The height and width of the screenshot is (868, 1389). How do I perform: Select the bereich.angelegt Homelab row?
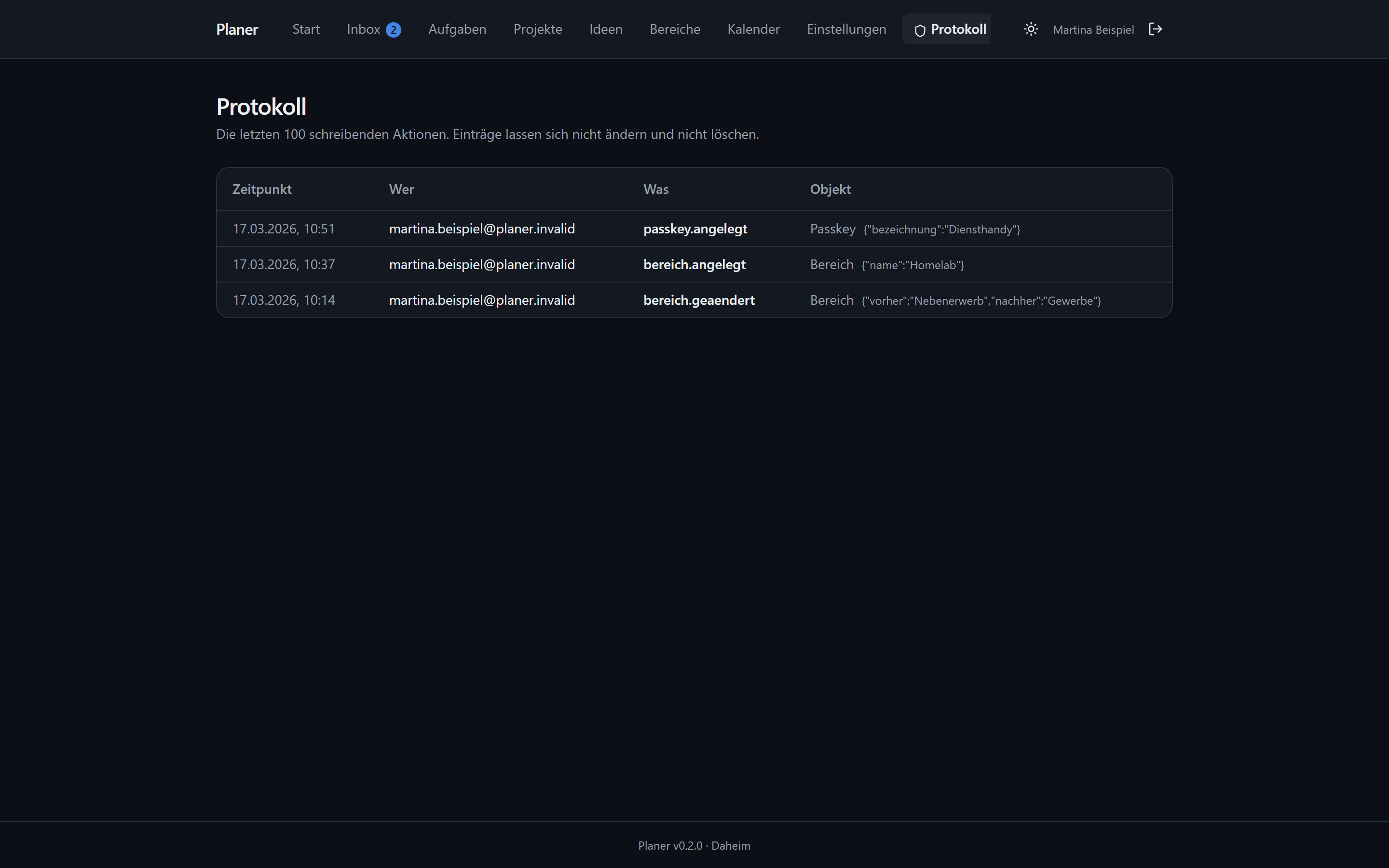[694, 264]
